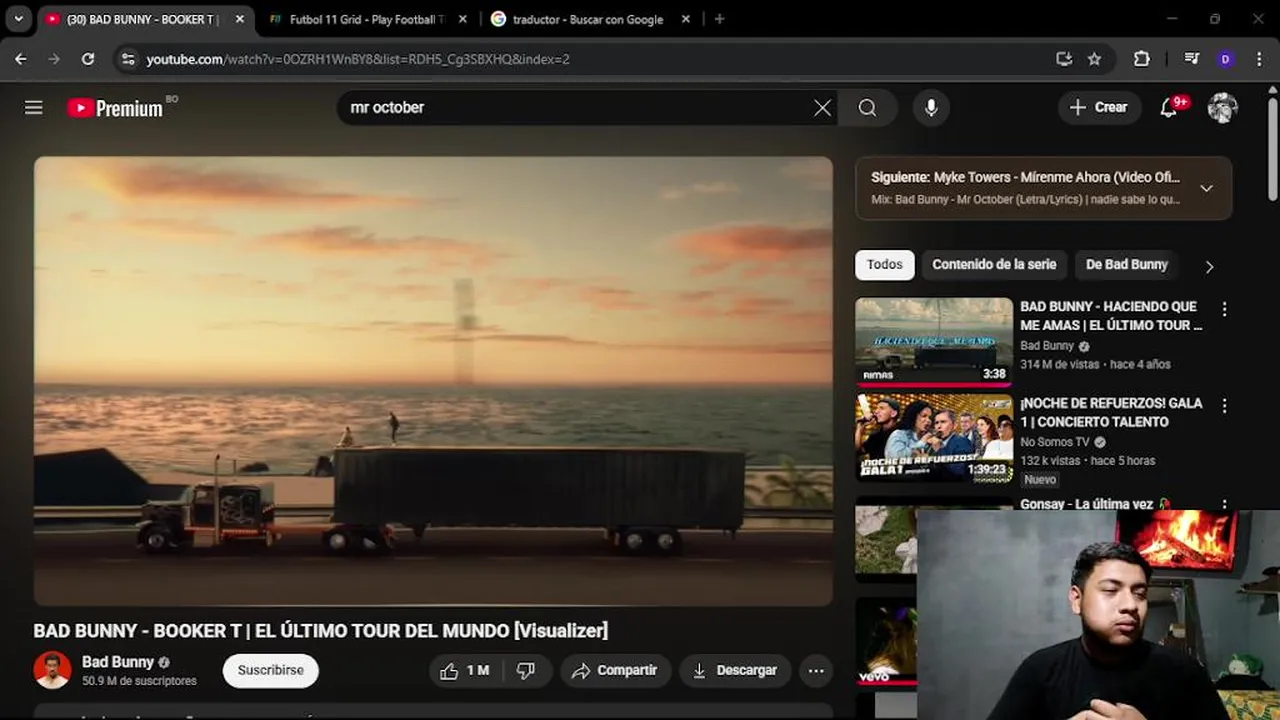
Task: Switch to traductor Google search tab
Action: click(x=590, y=19)
